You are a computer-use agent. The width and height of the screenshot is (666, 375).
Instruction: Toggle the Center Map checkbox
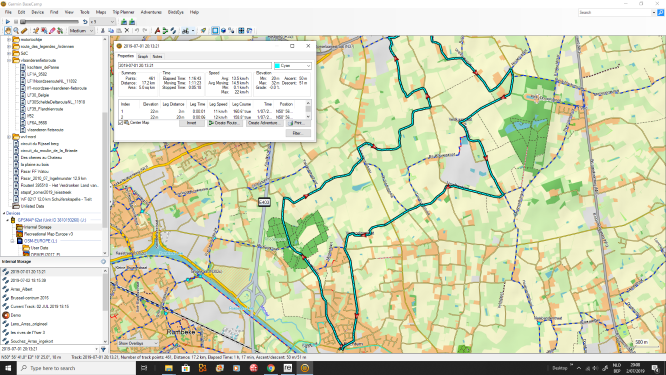coord(121,123)
